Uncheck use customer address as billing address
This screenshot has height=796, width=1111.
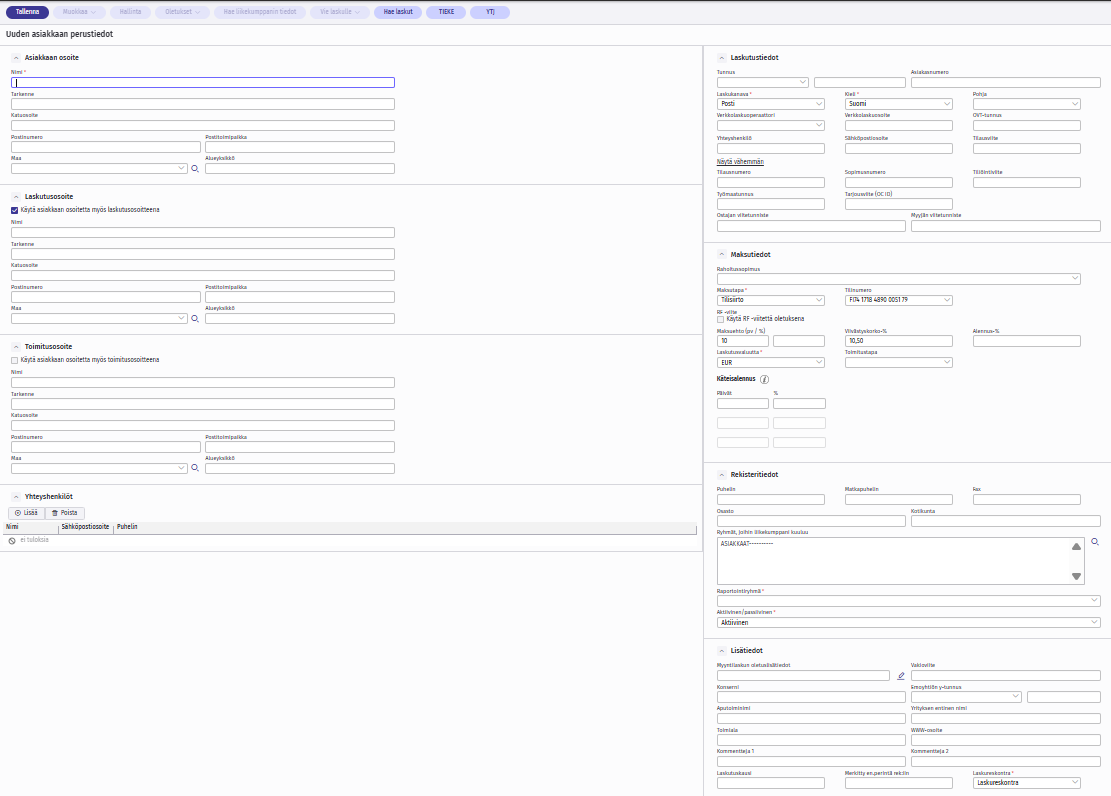pyautogui.click(x=14, y=210)
